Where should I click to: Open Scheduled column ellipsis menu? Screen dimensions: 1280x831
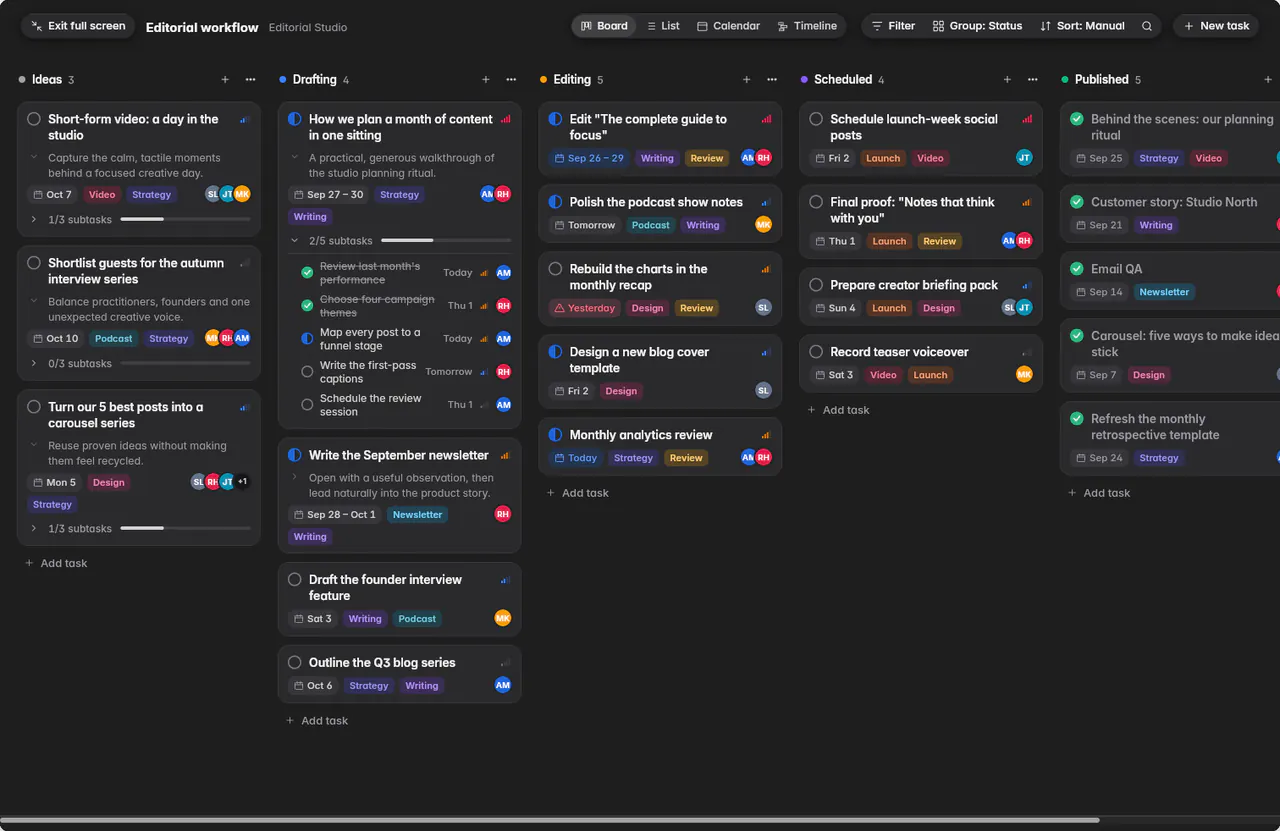click(x=1032, y=80)
